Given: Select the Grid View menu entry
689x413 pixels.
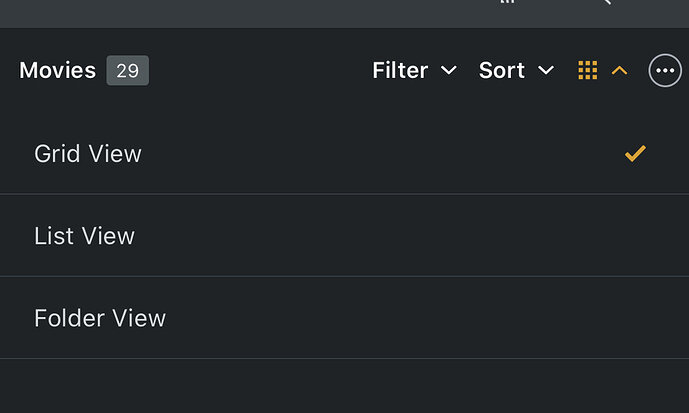Looking at the screenshot, I should point(88,153).
